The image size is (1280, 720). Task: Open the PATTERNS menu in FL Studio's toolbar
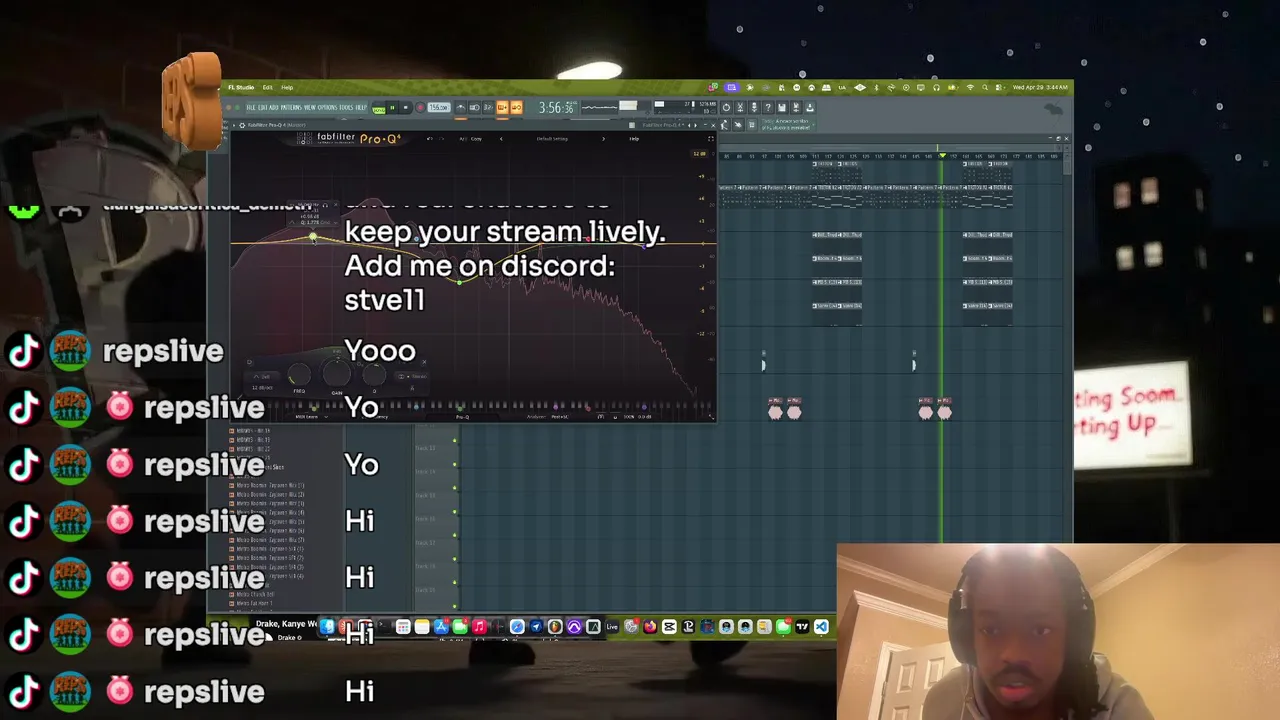pos(291,107)
